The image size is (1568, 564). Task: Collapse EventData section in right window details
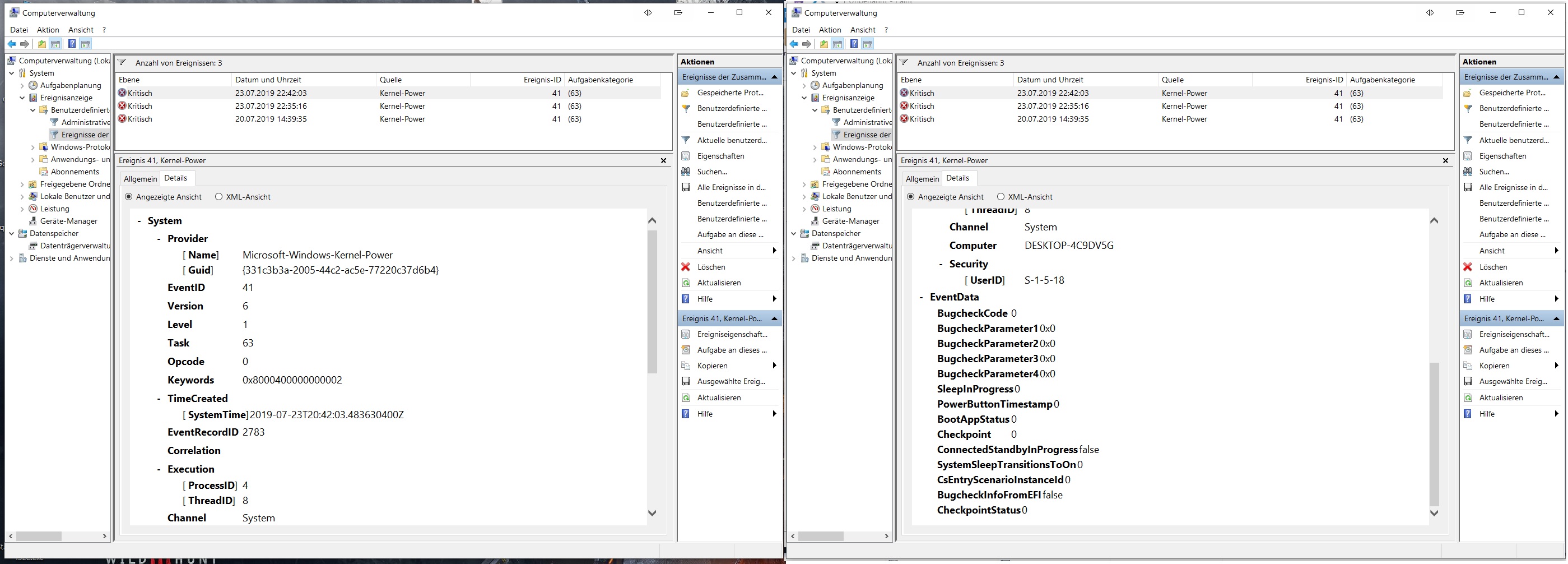921,297
